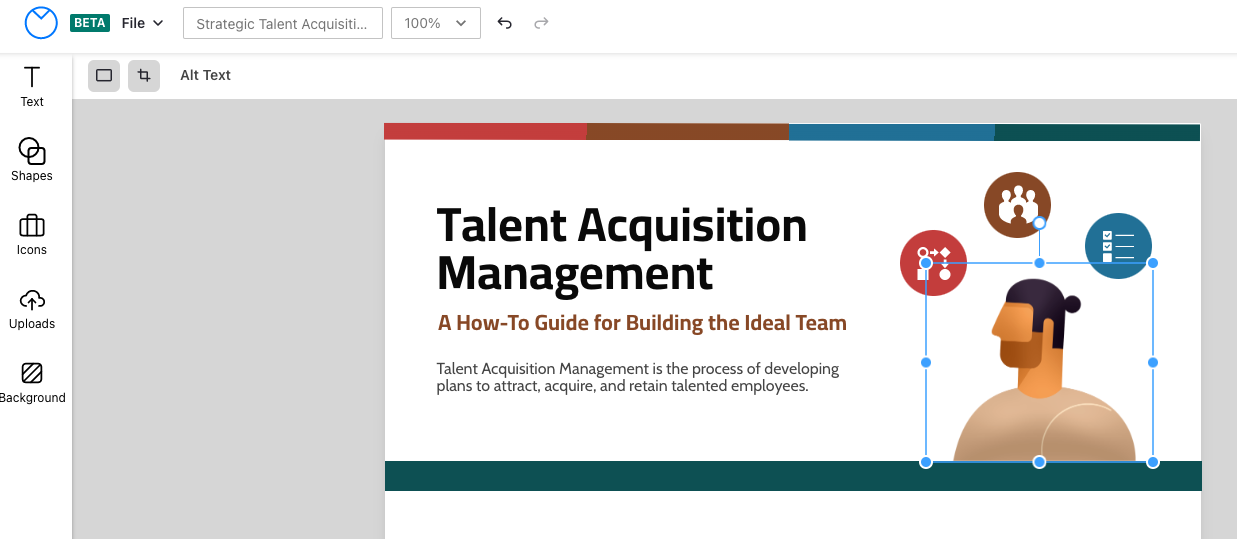Select the Talent Acquisition Management heading
The width and height of the screenshot is (1237, 539).
pyautogui.click(x=621, y=249)
